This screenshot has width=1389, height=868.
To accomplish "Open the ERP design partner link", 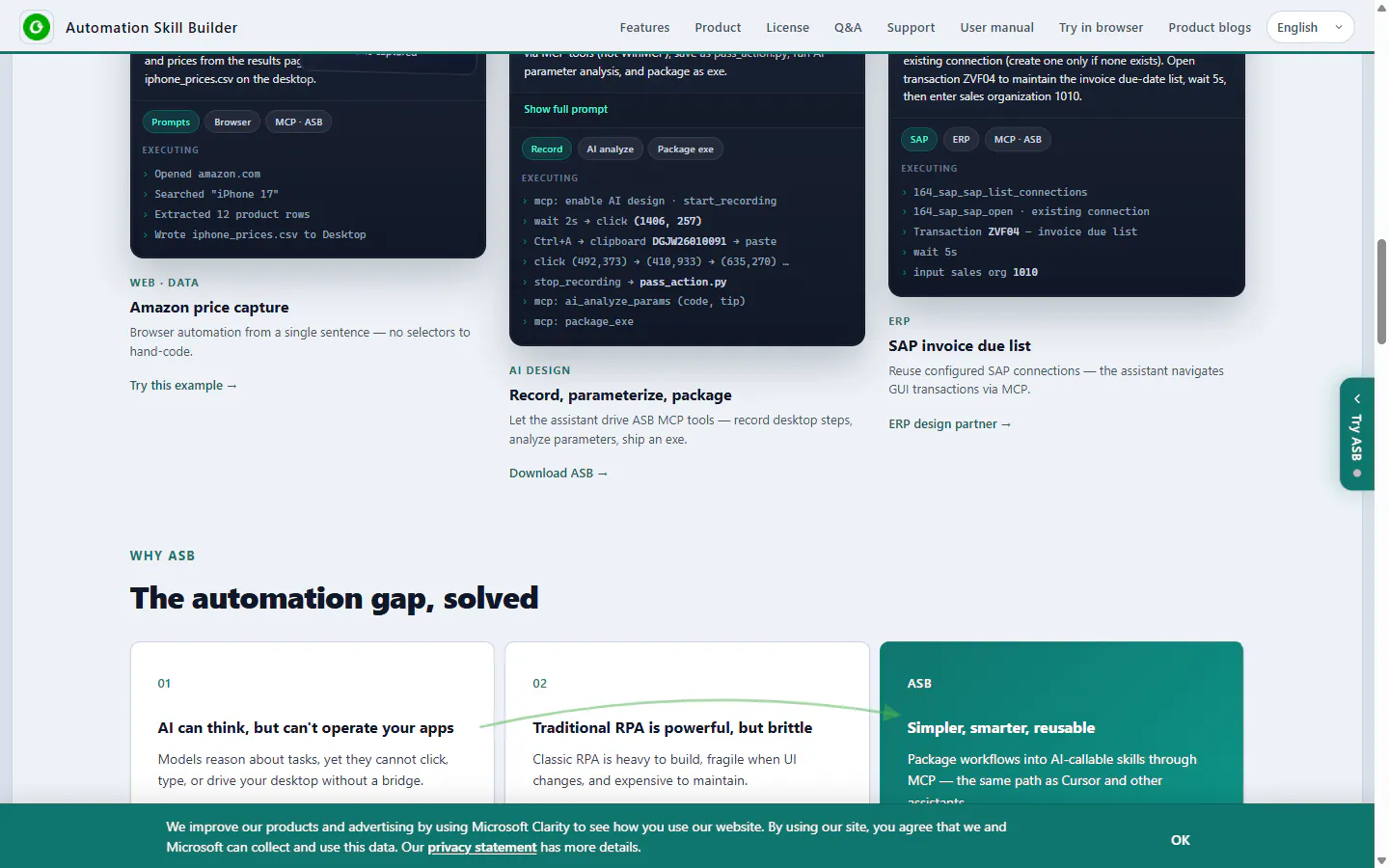I will tap(950, 423).
